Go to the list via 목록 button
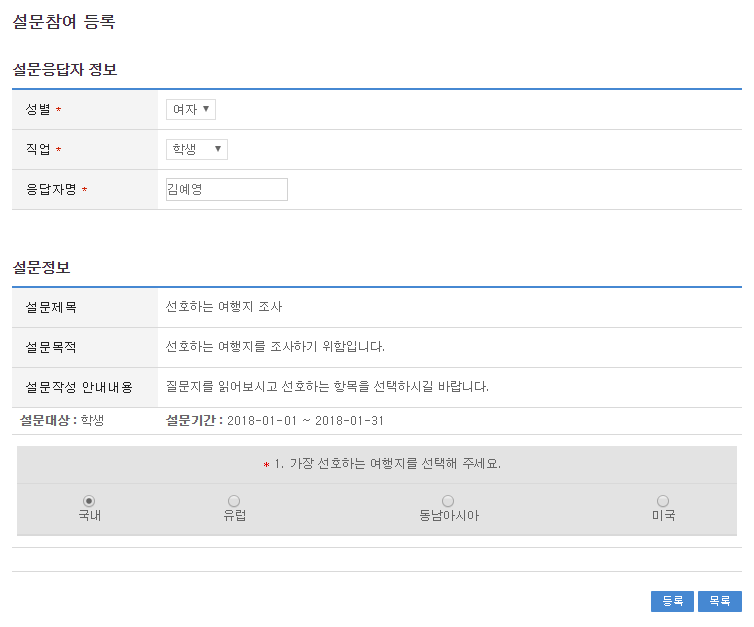 pos(719,601)
